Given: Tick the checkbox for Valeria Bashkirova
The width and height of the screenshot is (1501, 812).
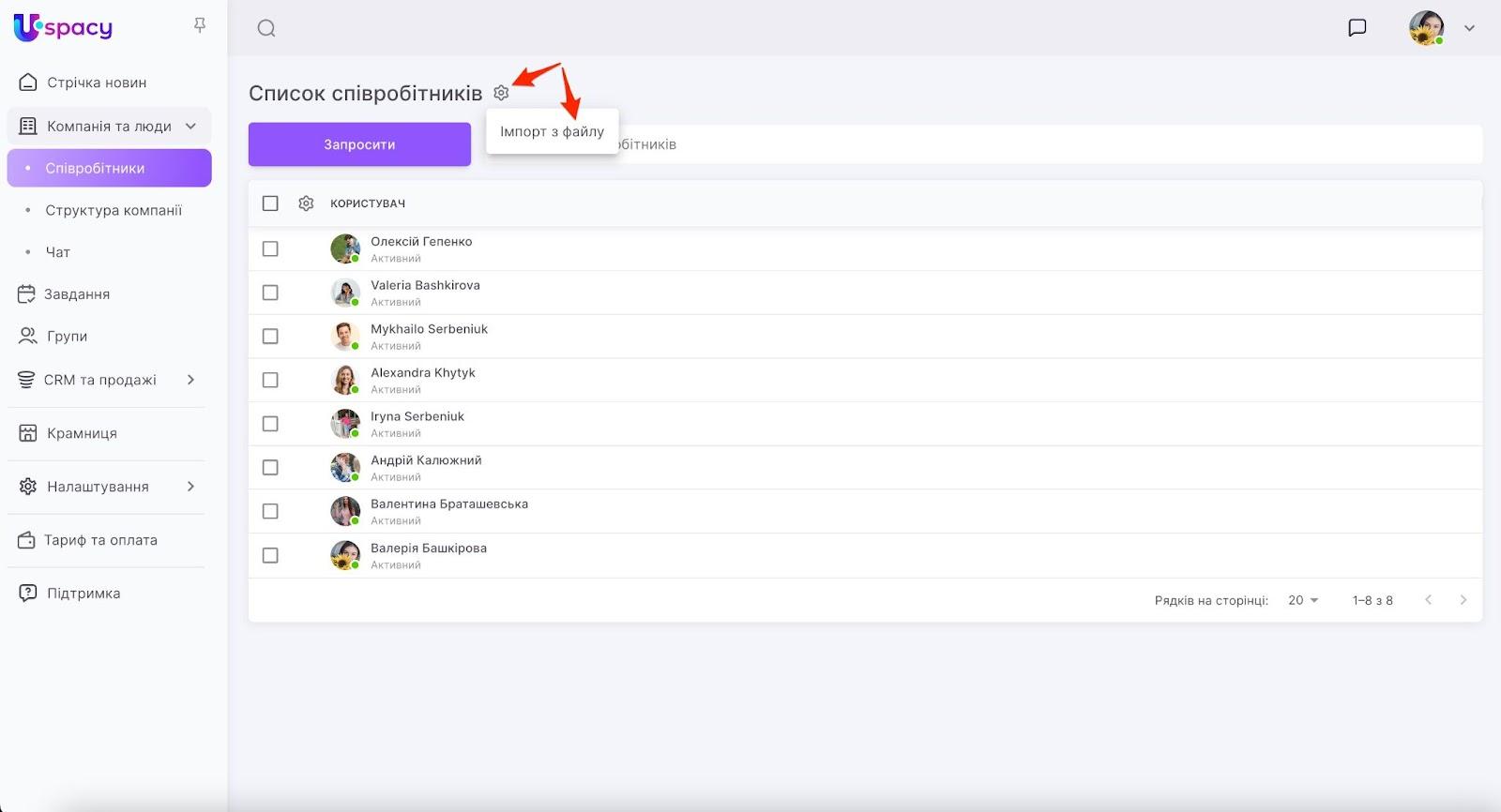Looking at the screenshot, I should [x=270, y=293].
